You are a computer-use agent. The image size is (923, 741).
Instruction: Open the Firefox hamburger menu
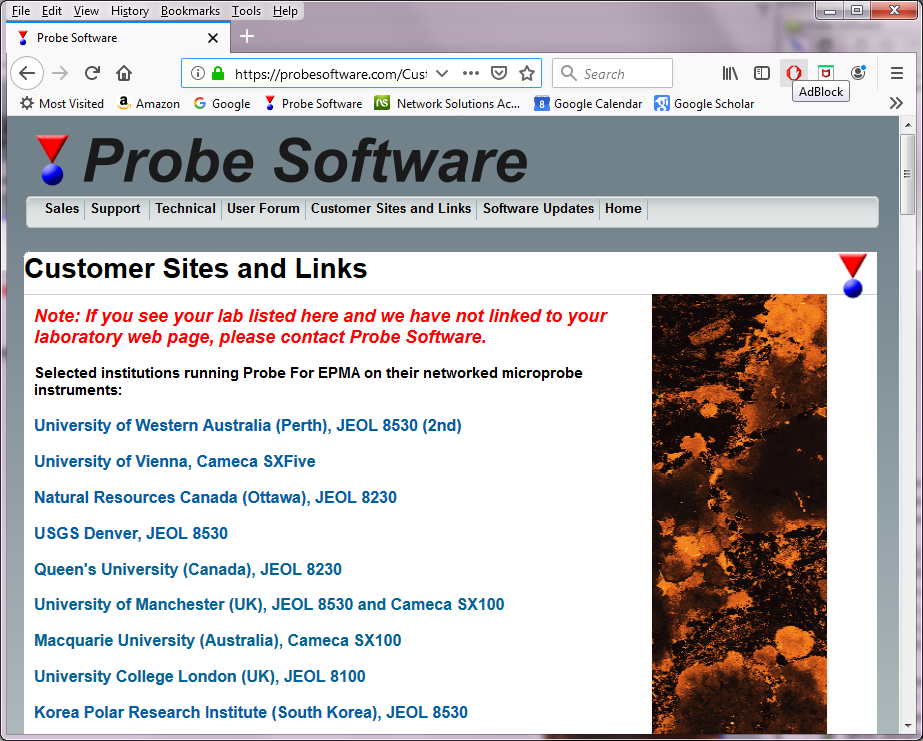(897, 73)
